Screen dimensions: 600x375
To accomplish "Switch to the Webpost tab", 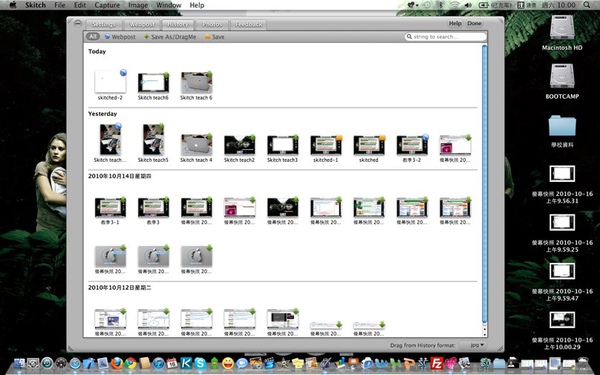I will tap(142, 24).
